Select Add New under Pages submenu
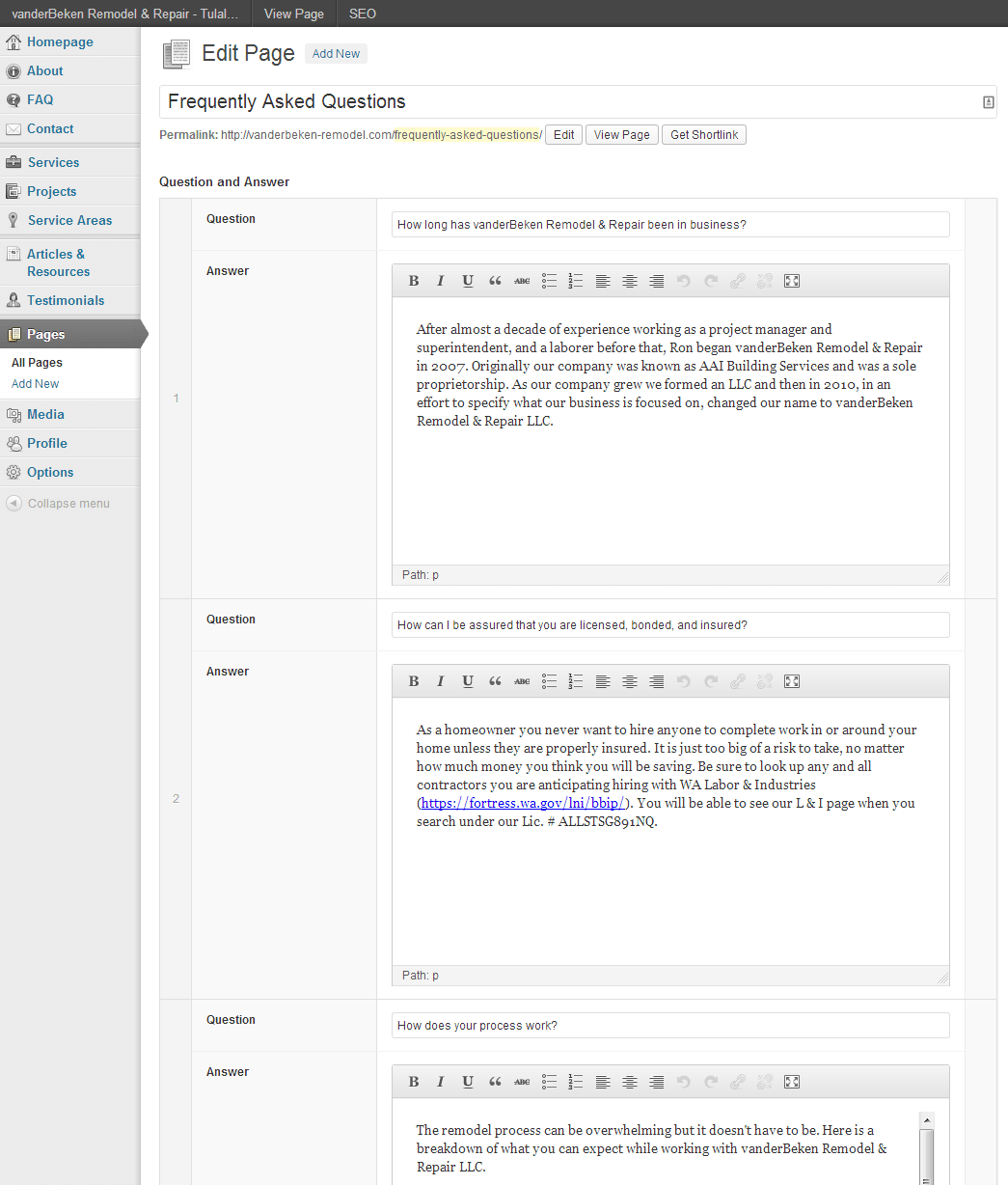The width and height of the screenshot is (1008, 1185). click(x=35, y=384)
